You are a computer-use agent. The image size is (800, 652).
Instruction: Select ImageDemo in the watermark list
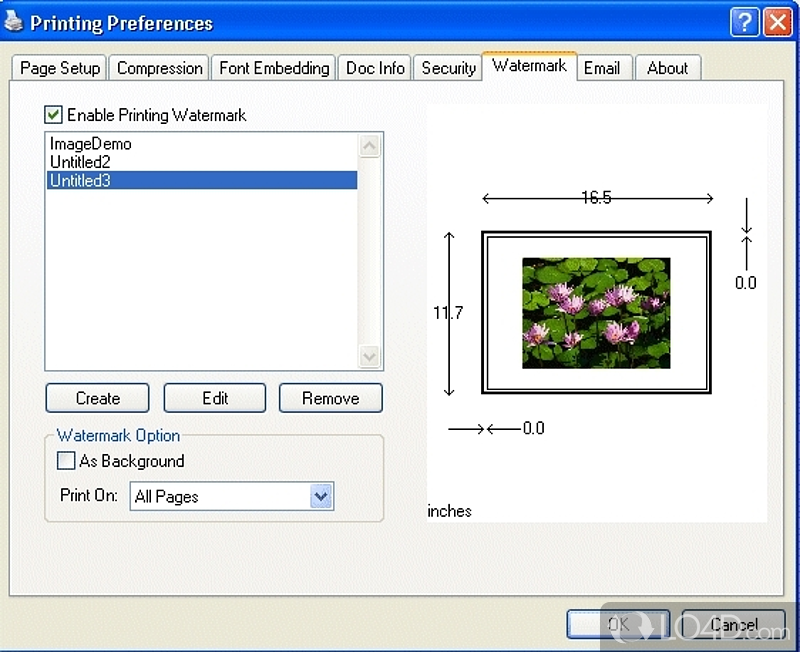pyautogui.click(x=91, y=144)
